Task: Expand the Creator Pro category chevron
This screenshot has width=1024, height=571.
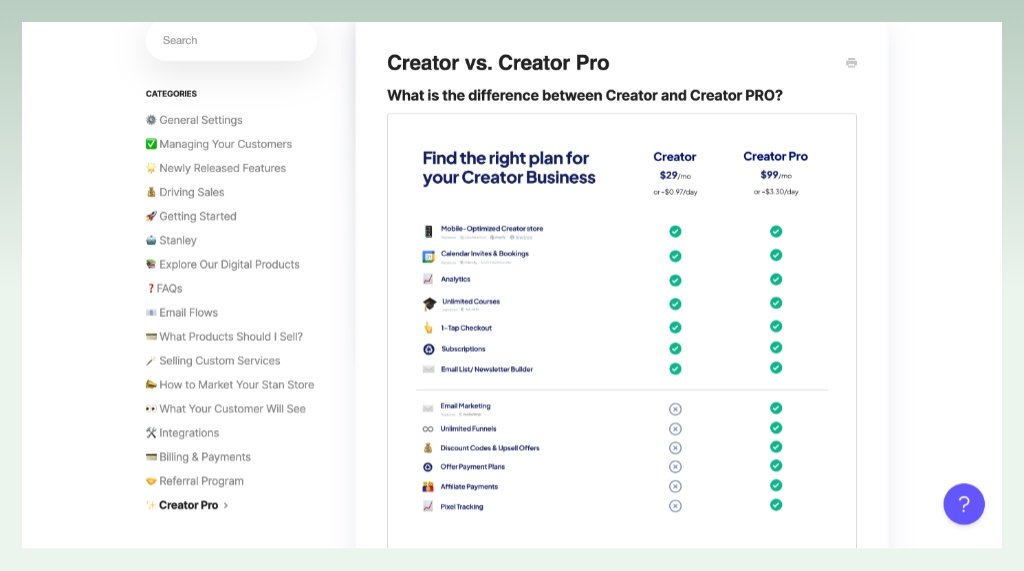Action: tap(226, 506)
